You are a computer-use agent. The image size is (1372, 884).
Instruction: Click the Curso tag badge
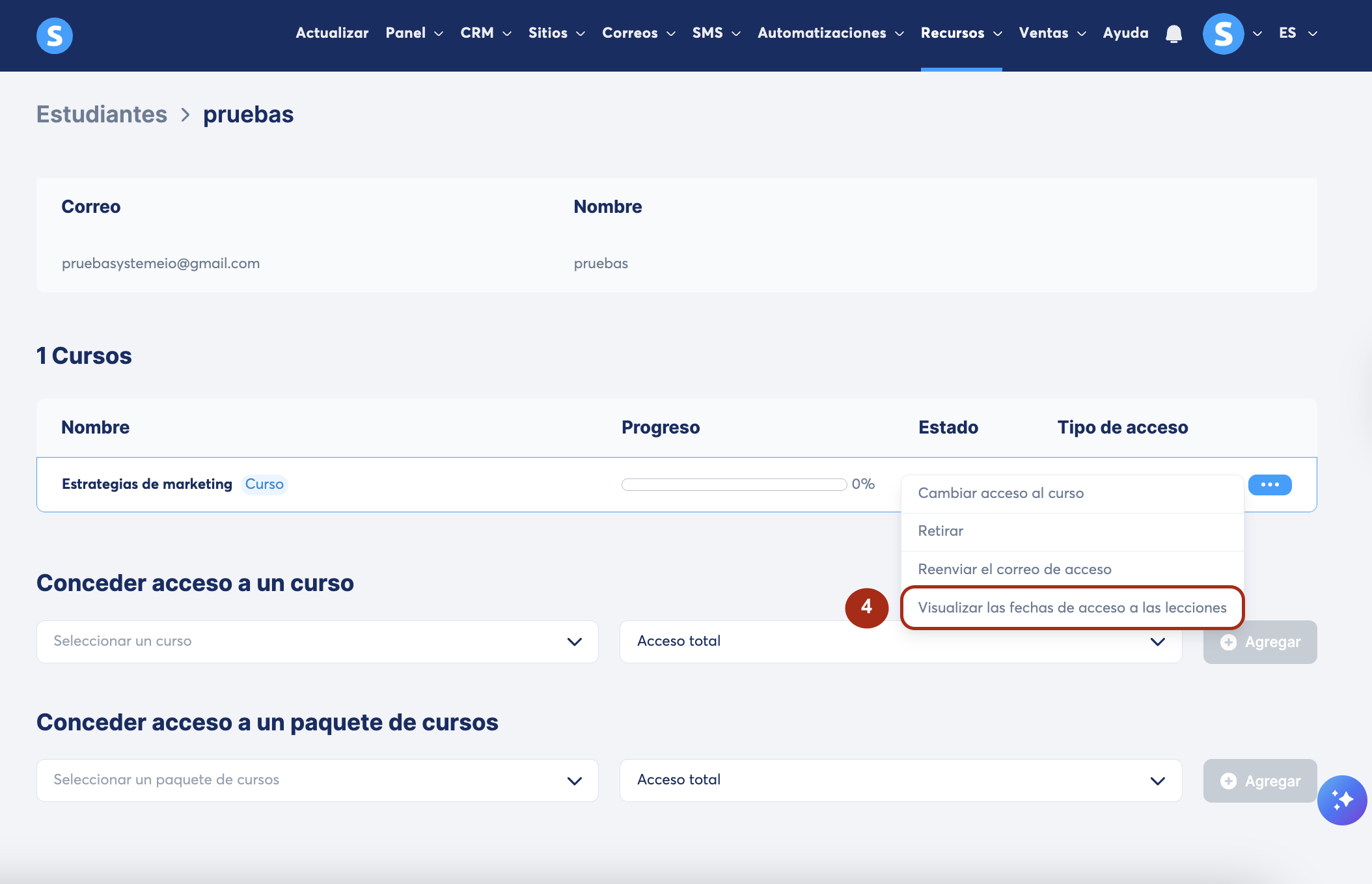[x=264, y=484]
